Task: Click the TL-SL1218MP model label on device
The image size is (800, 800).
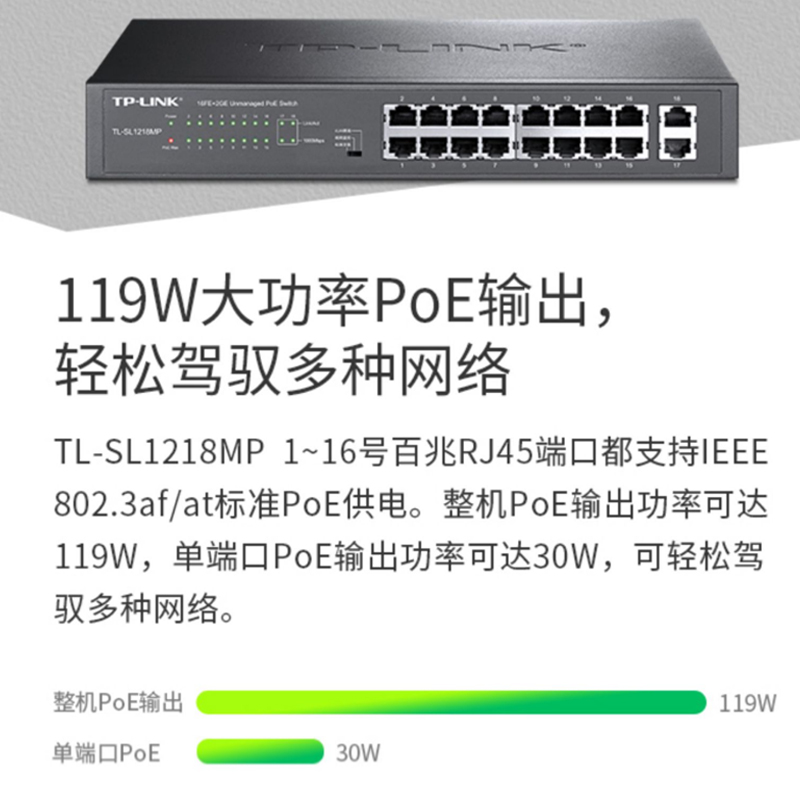Action: coord(136,132)
